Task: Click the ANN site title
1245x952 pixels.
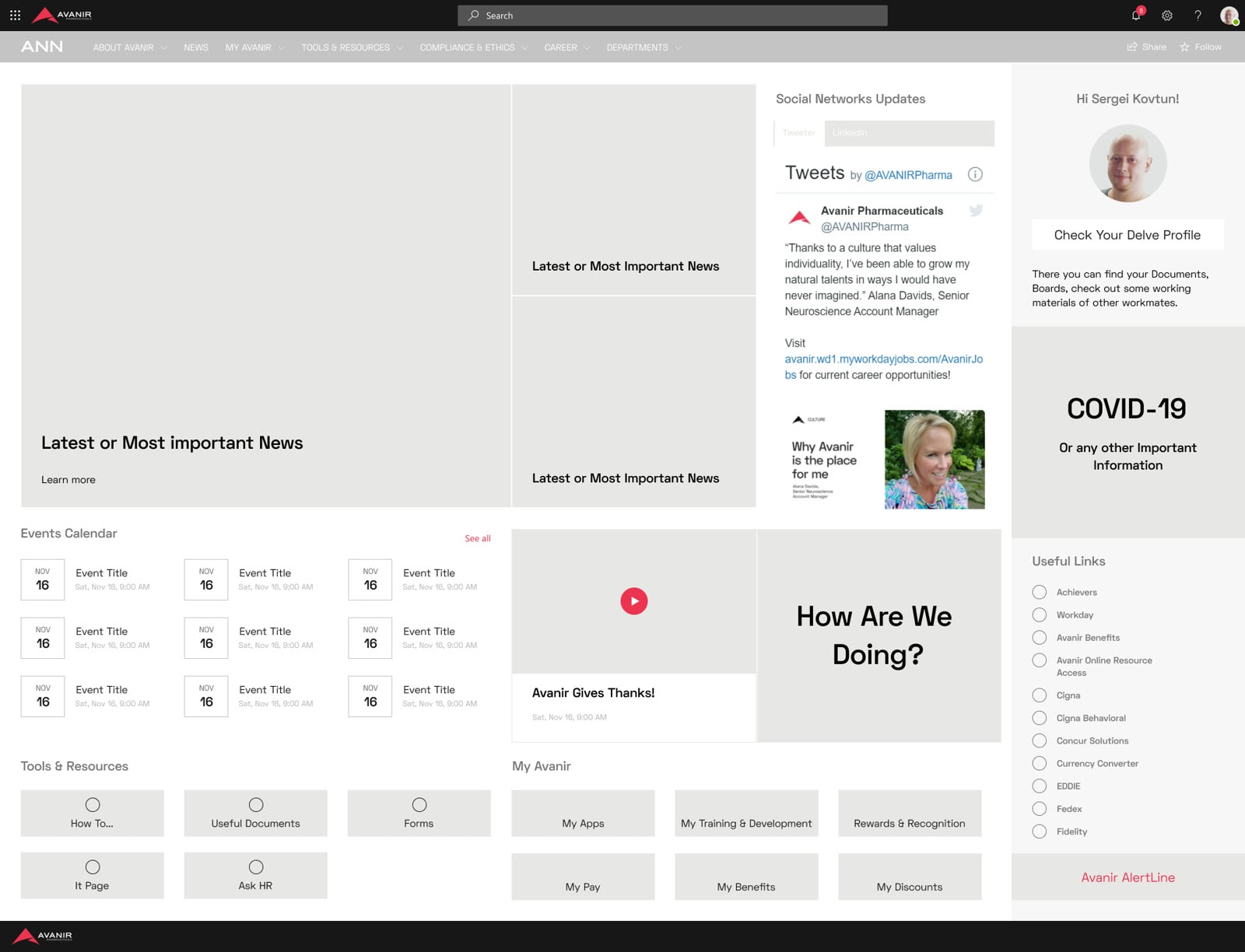Action: (x=42, y=47)
